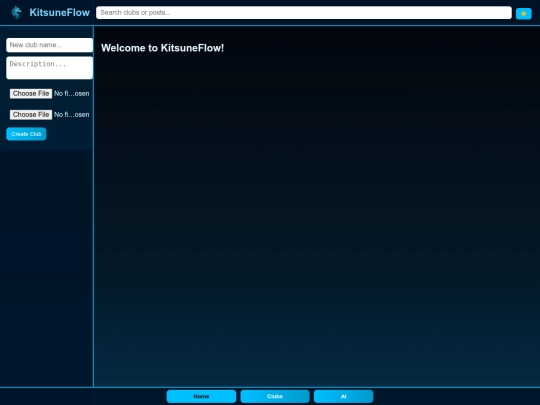540x405 pixels.
Task: Click the New club name input
Action: click(50, 45)
